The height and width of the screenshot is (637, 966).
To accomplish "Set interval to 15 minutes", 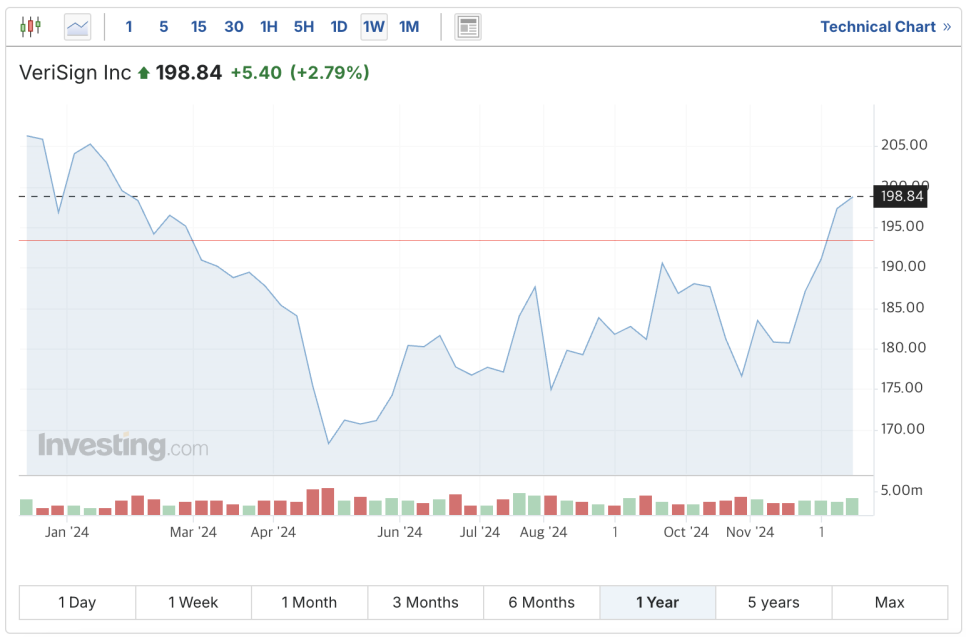I will pos(198,27).
